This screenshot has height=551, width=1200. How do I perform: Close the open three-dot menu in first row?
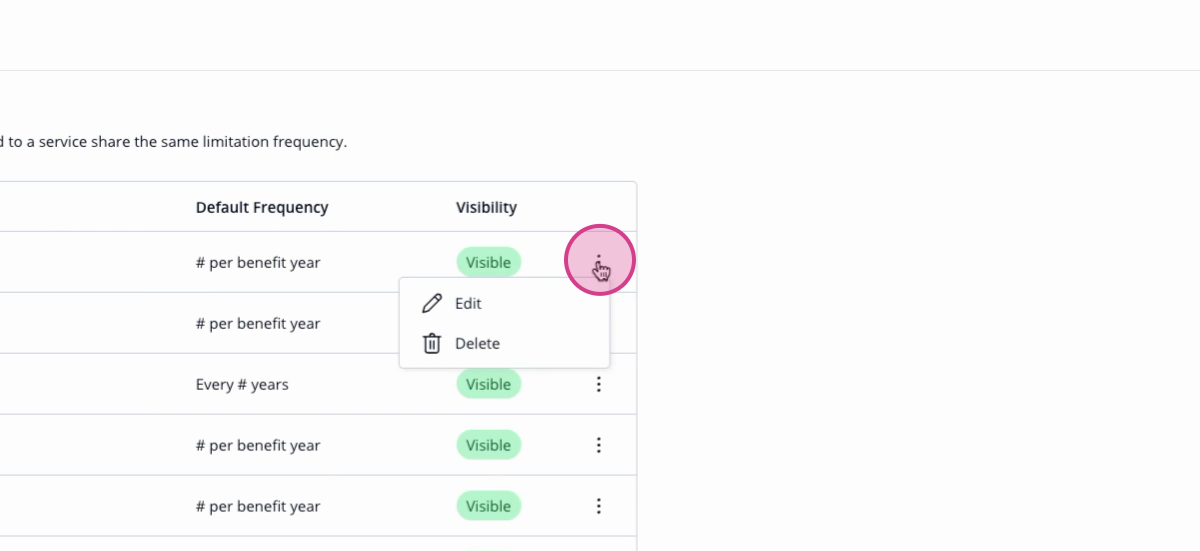pyautogui.click(x=598, y=262)
